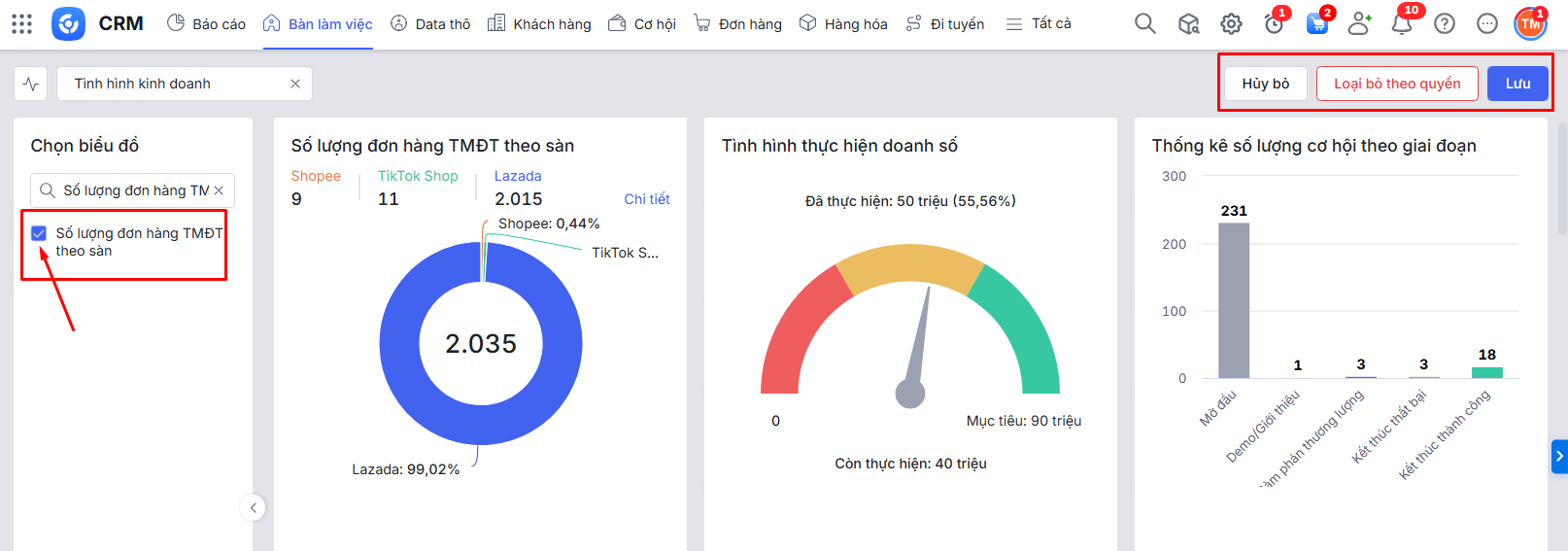This screenshot has width=1568, height=551.
Task: Click the Tình hình kinh doanh name field
Action: (175, 84)
